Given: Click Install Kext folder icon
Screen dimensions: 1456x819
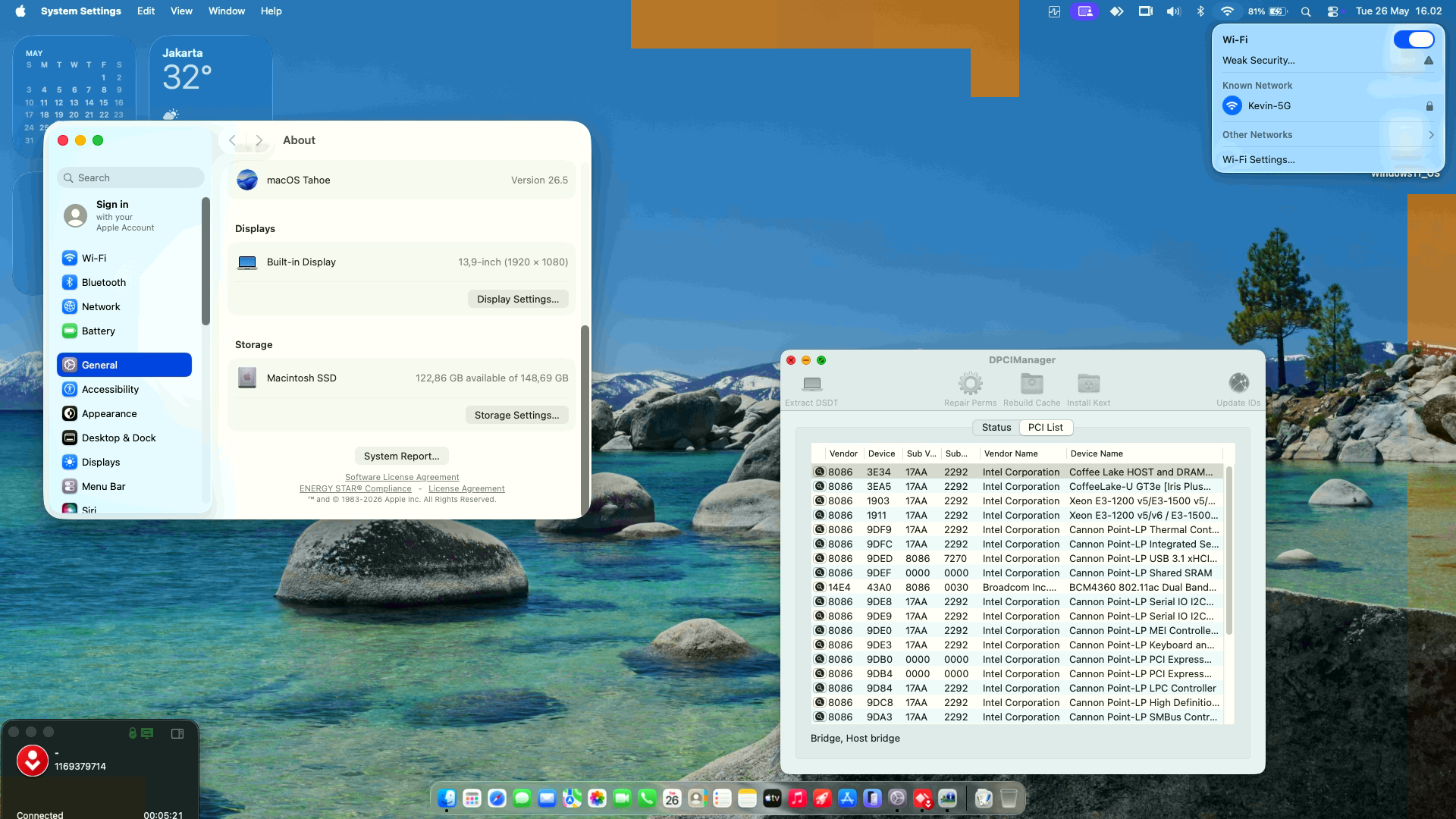Looking at the screenshot, I should 1088,384.
